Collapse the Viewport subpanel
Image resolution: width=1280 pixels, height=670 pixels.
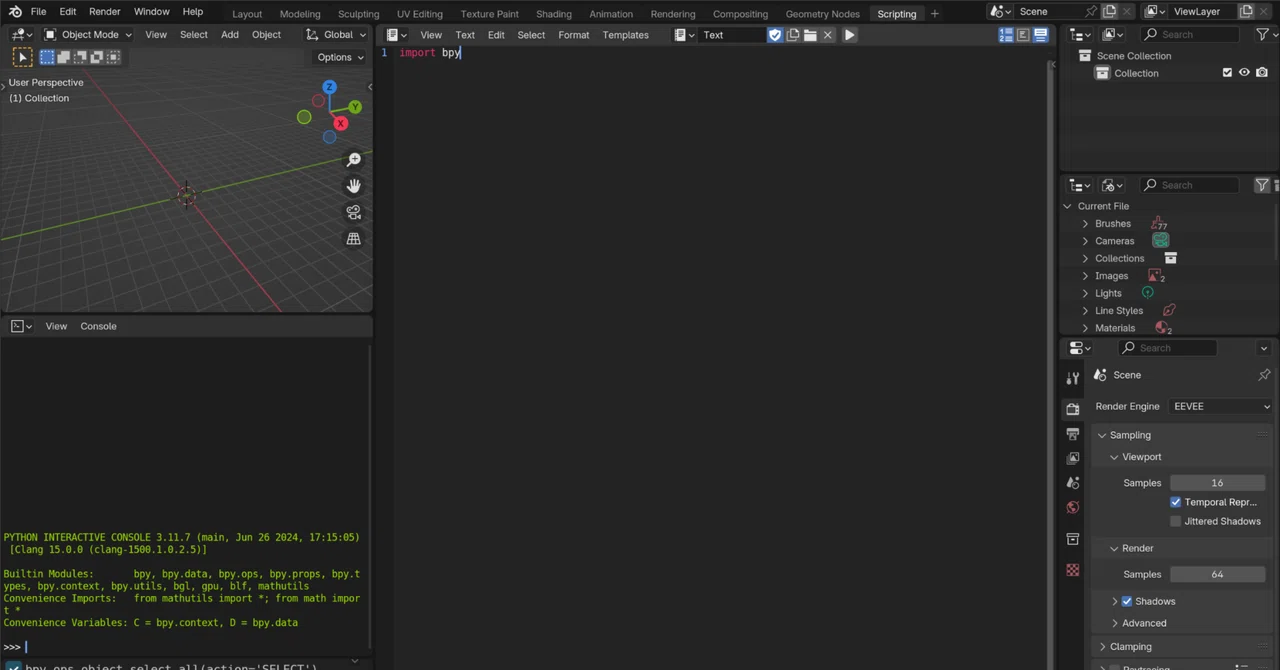[1113, 457]
